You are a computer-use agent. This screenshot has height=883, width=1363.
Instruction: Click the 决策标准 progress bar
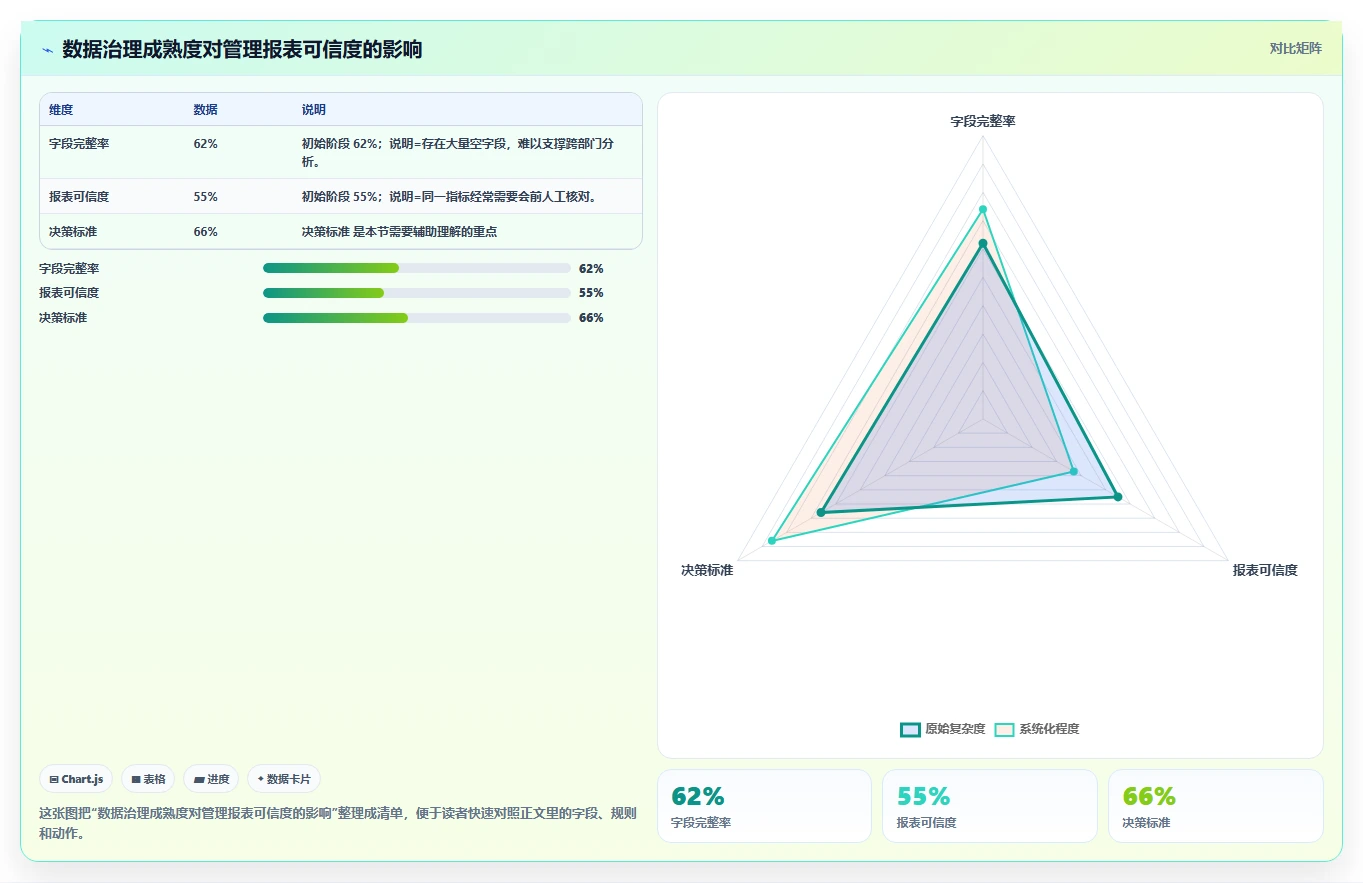pos(416,318)
